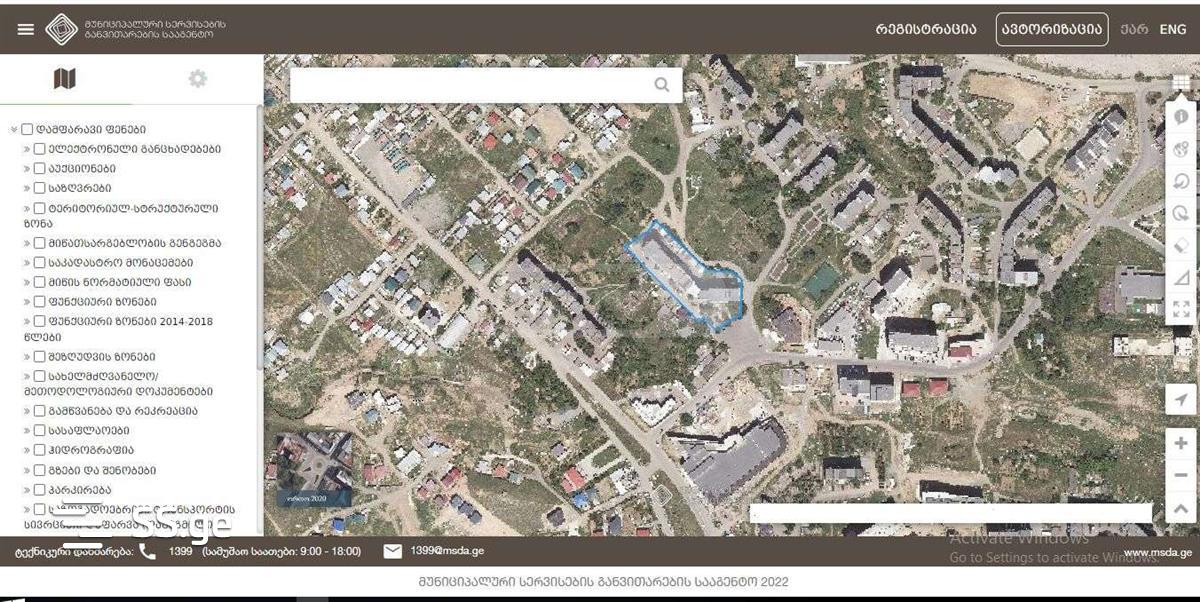
Task: Check the საზღვრები layer checkbox
Action: point(39,188)
